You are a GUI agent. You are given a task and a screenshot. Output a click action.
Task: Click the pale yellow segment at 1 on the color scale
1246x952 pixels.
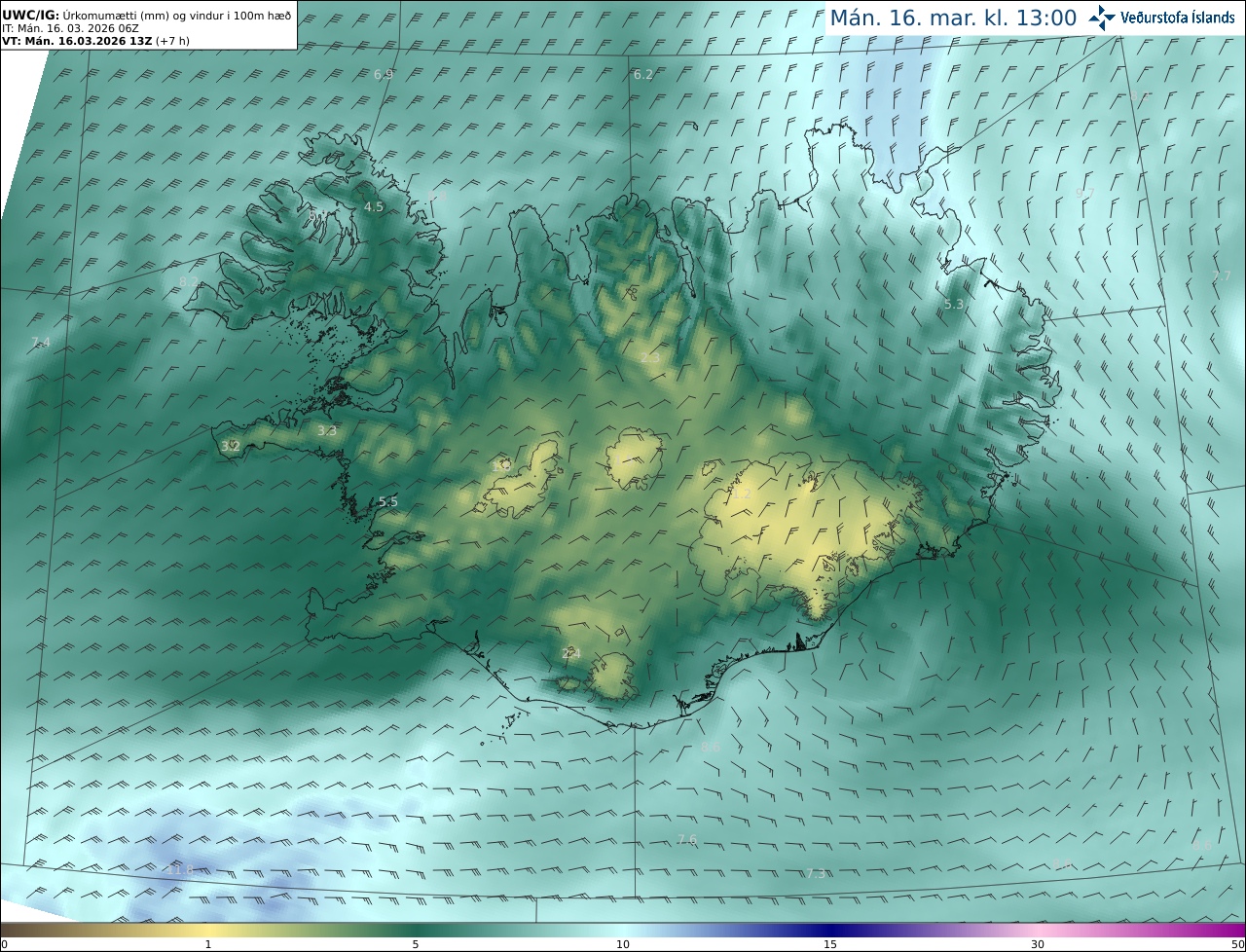208,931
